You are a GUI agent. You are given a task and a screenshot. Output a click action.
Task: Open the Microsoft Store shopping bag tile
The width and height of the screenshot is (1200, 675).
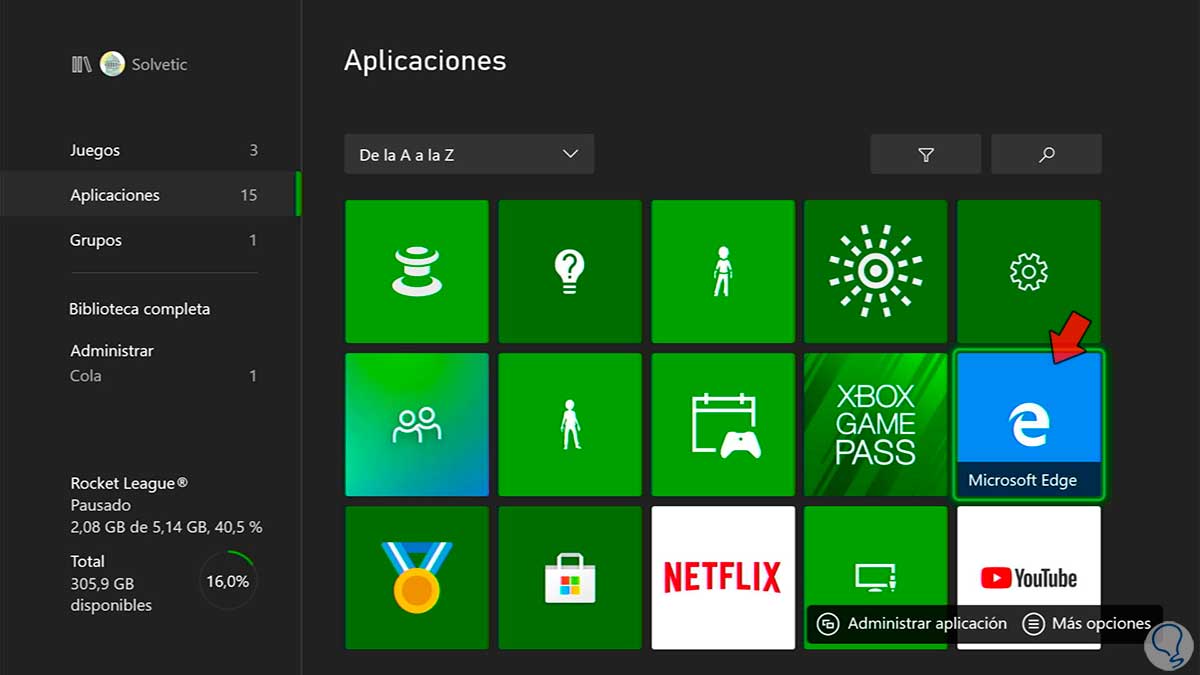570,577
